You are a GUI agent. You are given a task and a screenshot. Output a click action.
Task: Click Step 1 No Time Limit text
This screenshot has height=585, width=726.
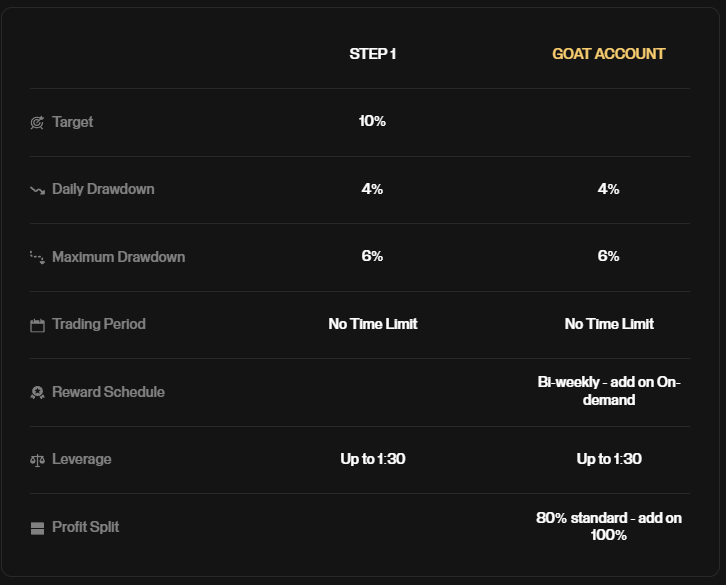click(x=373, y=324)
